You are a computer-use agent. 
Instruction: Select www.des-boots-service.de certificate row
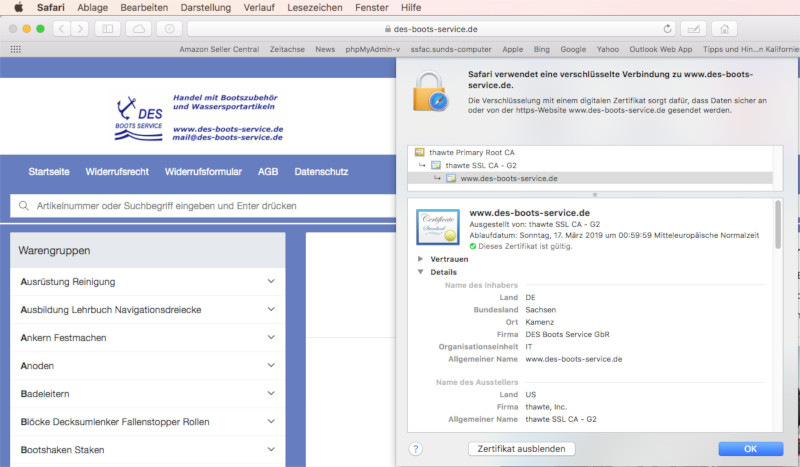590,178
